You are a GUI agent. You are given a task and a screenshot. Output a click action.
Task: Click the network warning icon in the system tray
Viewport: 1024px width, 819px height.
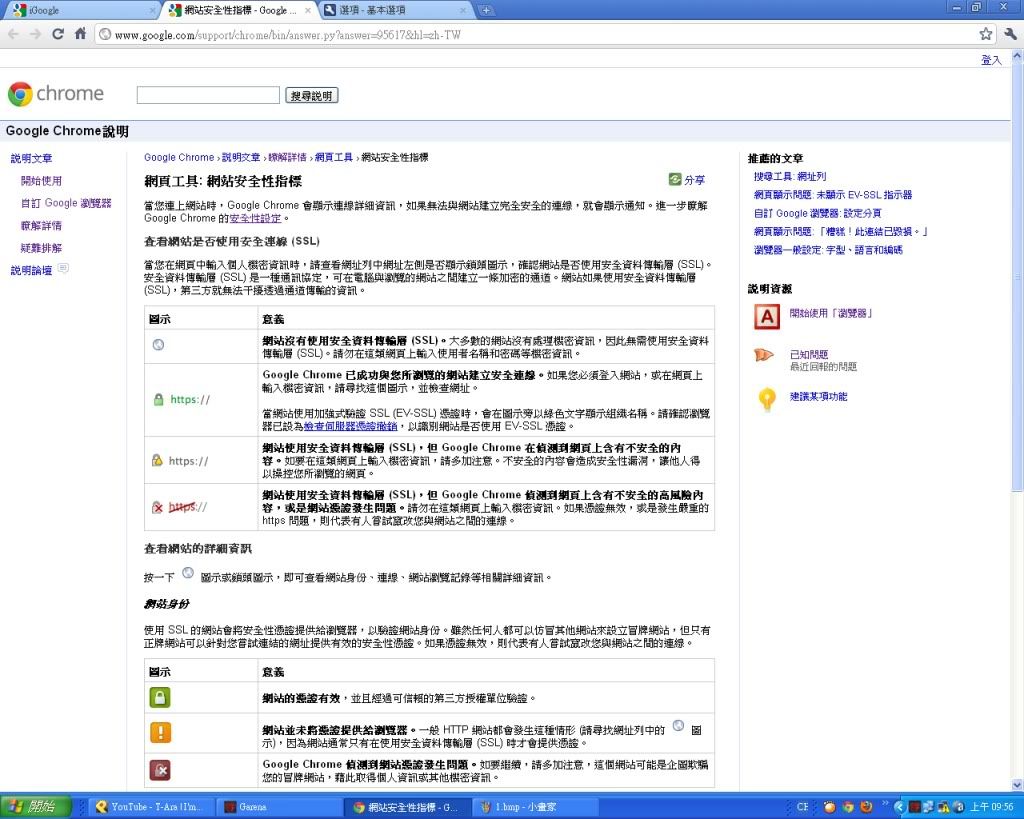coord(944,807)
